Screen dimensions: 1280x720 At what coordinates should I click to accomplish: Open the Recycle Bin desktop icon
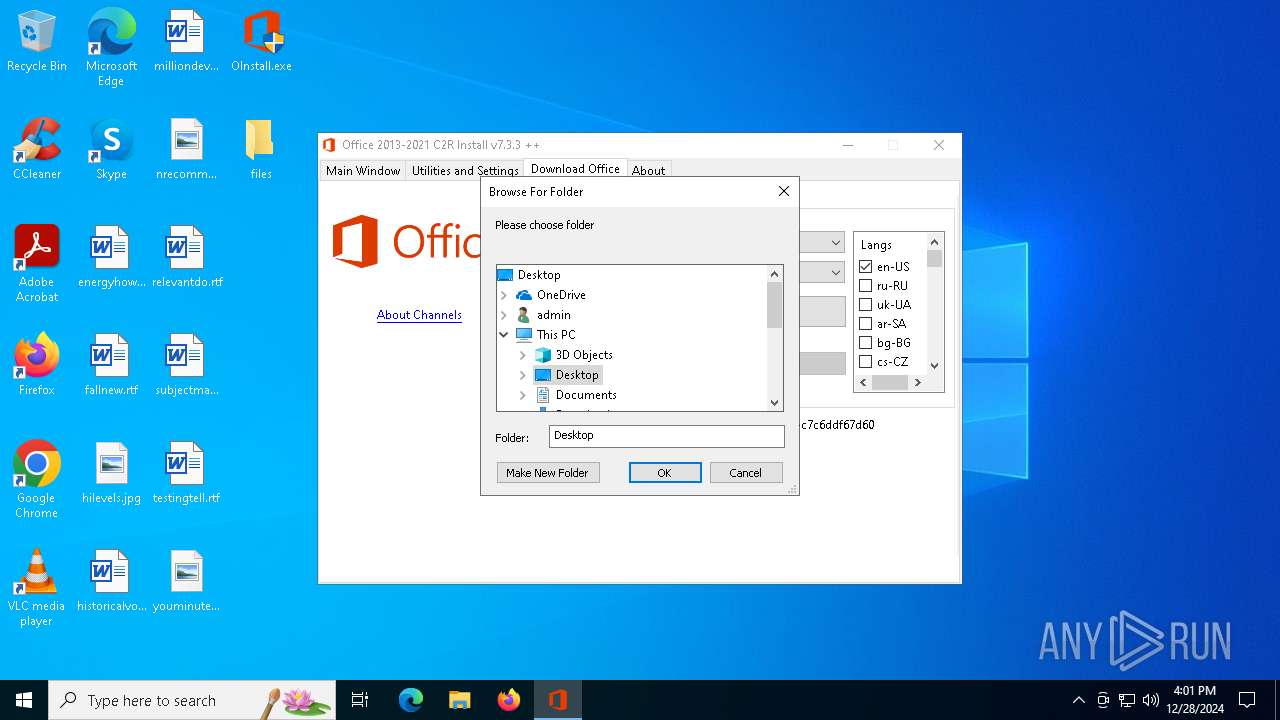(37, 42)
